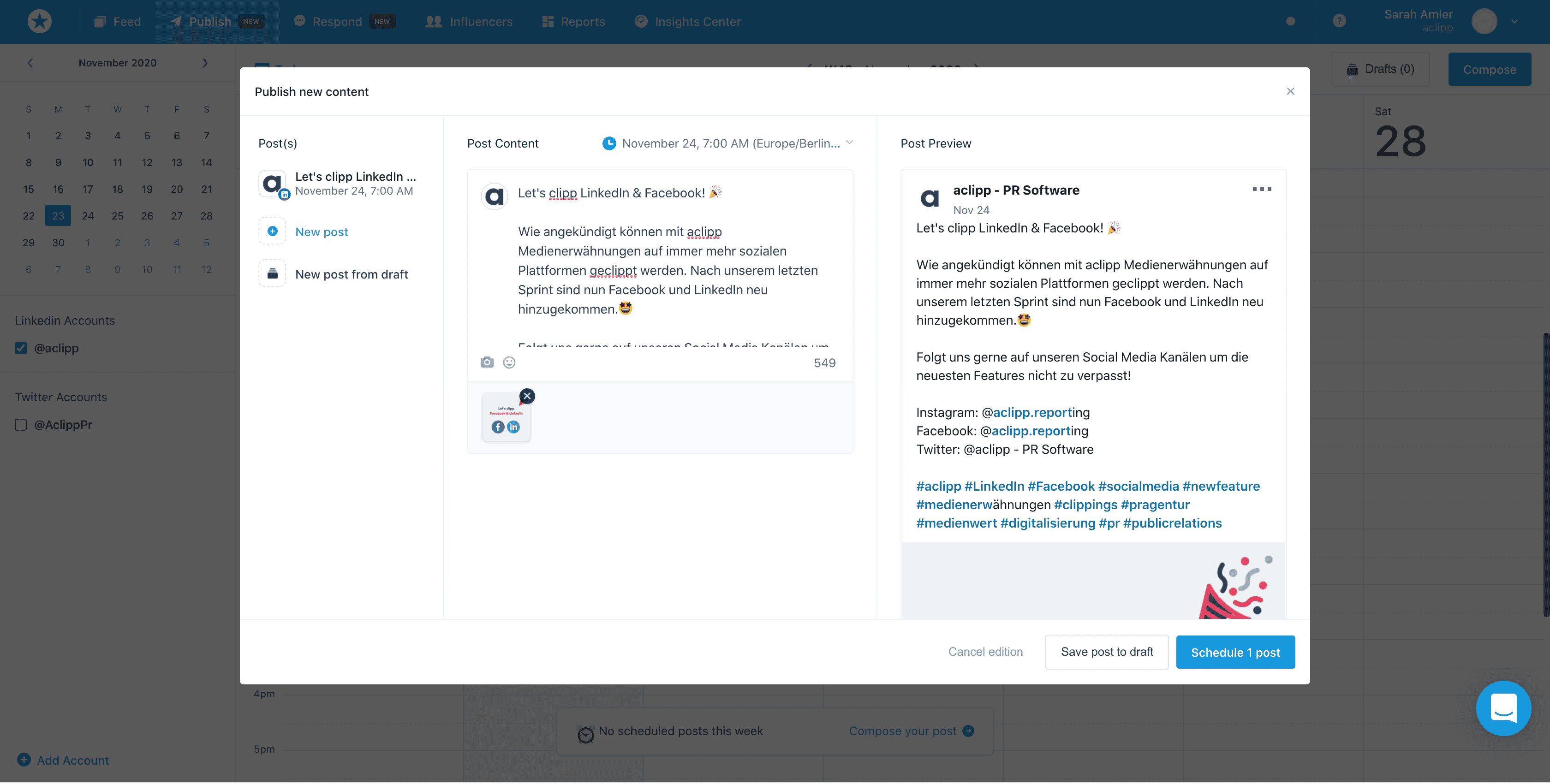Open the help question mark icon
Image resolution: width=1550 pixels, height=784 pixels.
click(1339, 21)
